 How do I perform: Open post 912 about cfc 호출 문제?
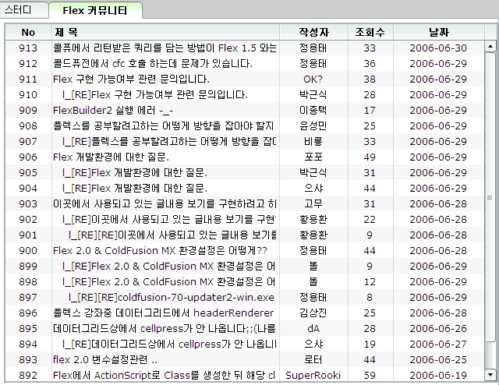click(x=153, y=64)
